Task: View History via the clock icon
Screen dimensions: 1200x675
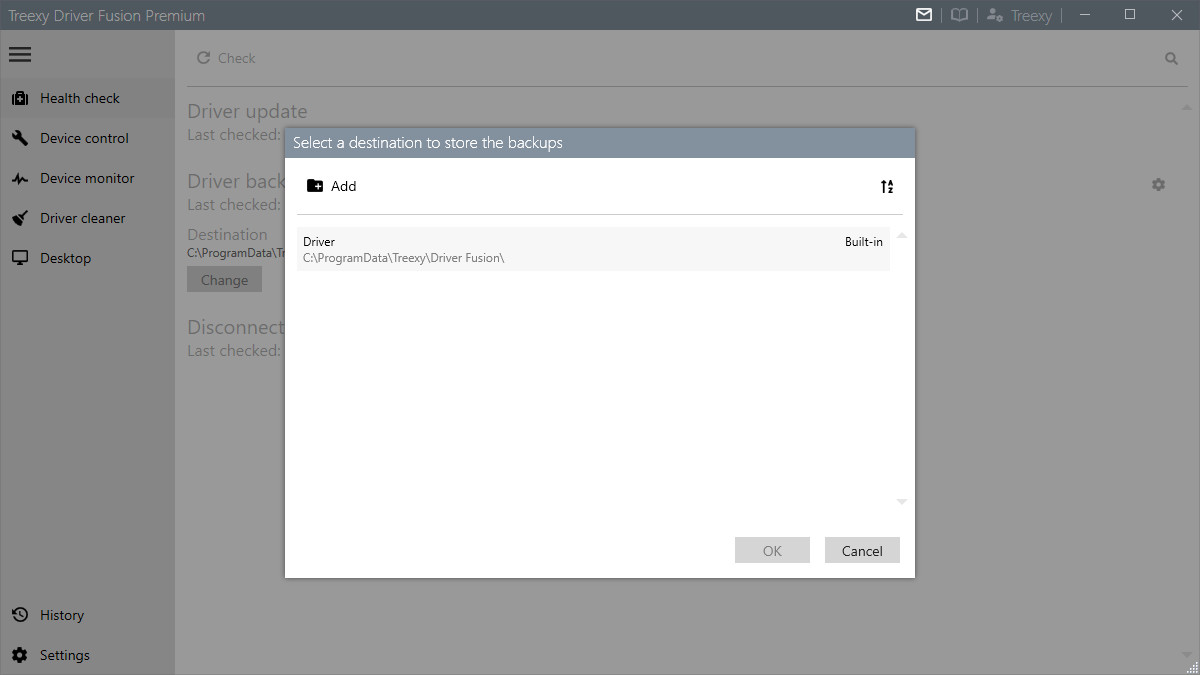Action: click(21, 614)
